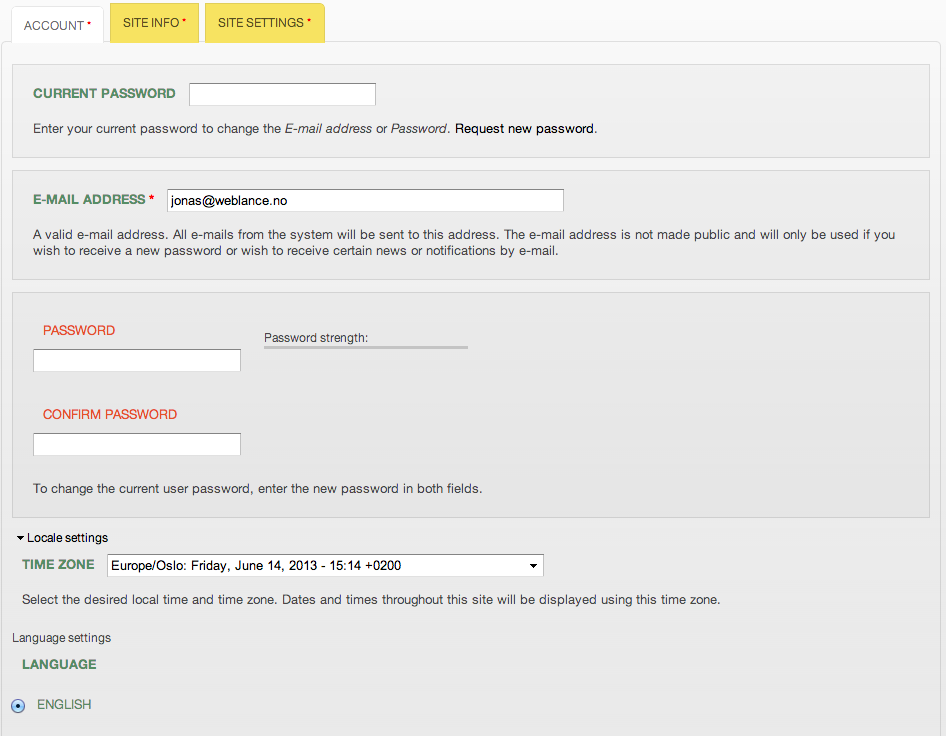This screenshot has width=946, height=736.
Task: Click the Time Zone label
Action: 58,565
